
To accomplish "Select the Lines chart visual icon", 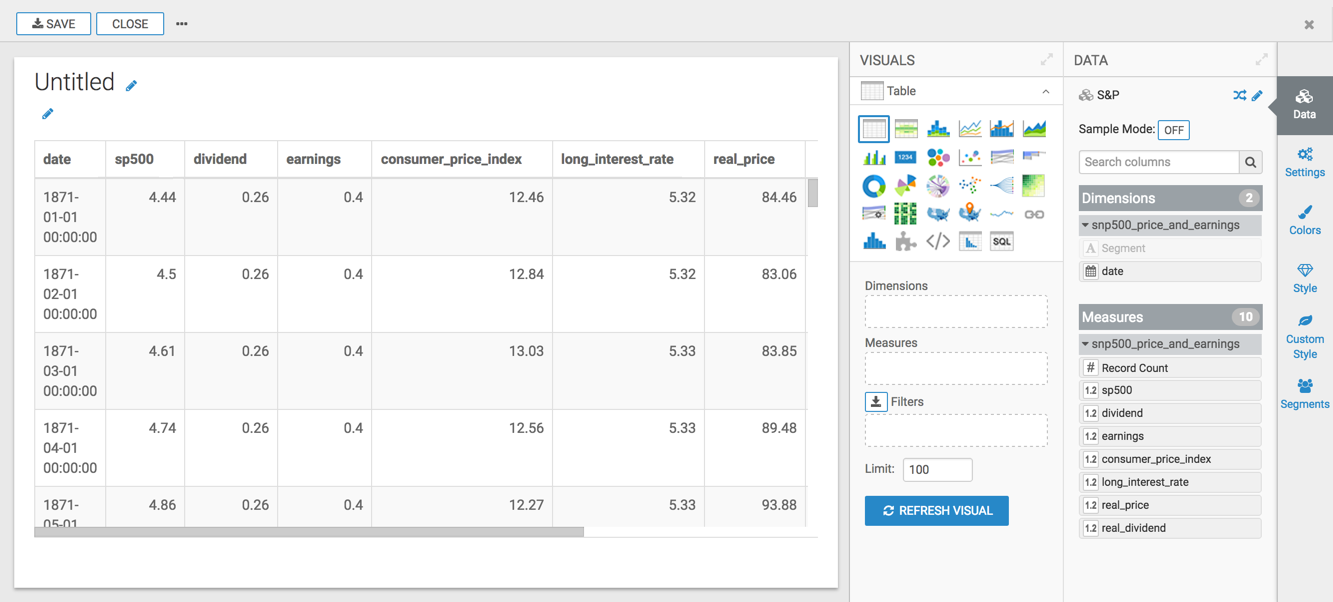I will click(x=969, y=129).
